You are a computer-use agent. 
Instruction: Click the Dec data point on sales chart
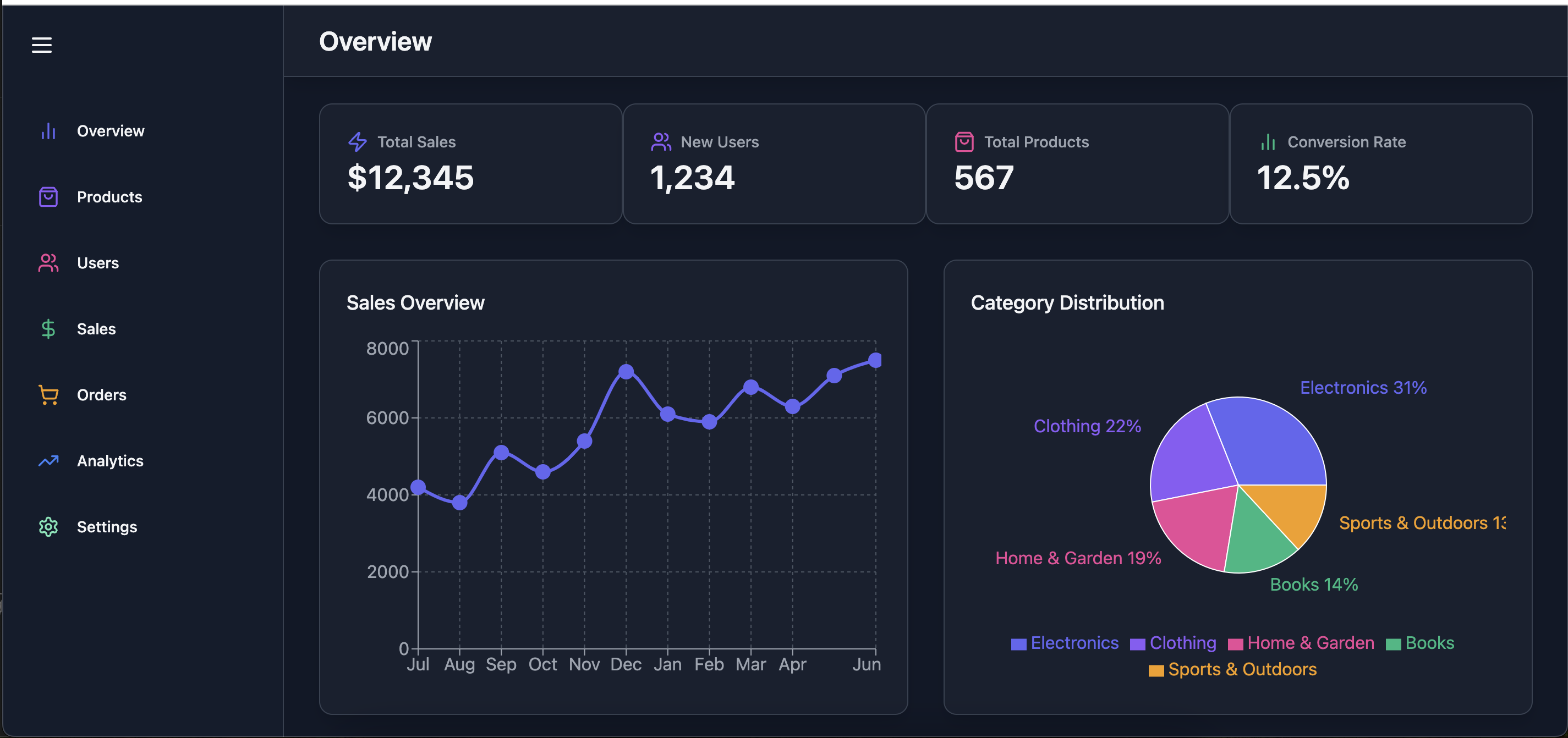pyautogui.click(x=626, y=371)
